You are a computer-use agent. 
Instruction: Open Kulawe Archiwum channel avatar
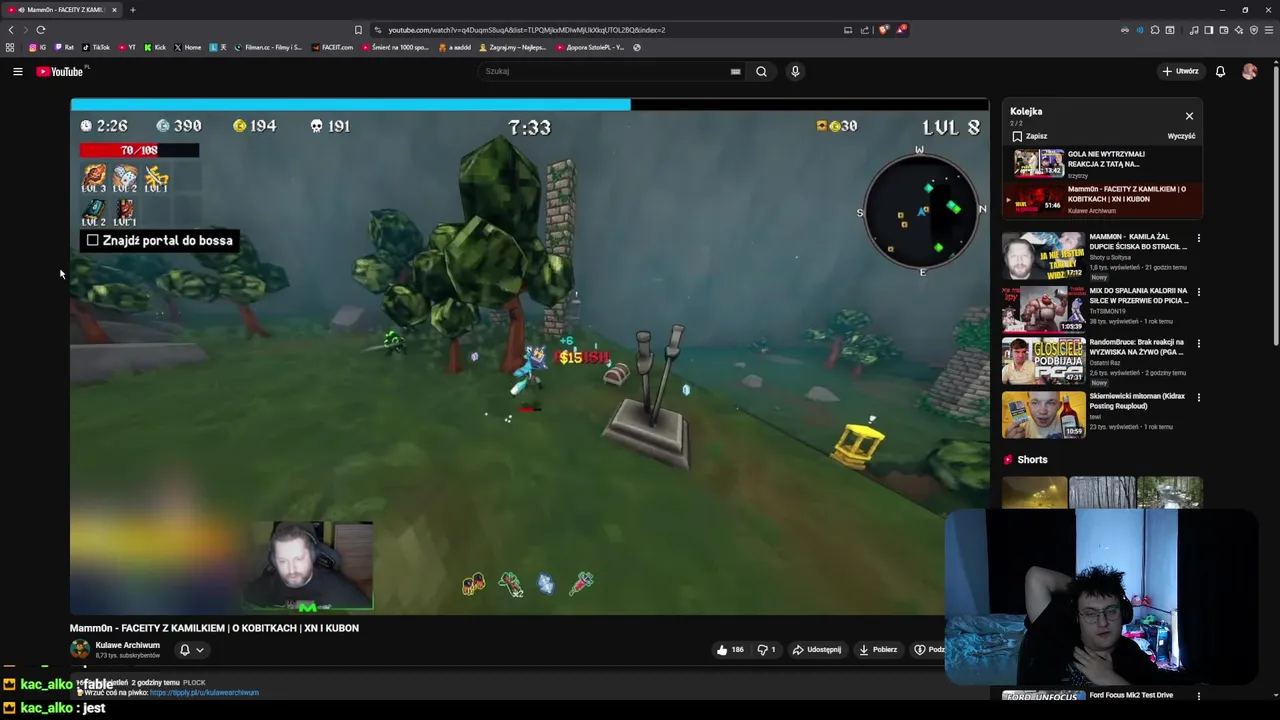pyautogui.click(x=80, y=649)
